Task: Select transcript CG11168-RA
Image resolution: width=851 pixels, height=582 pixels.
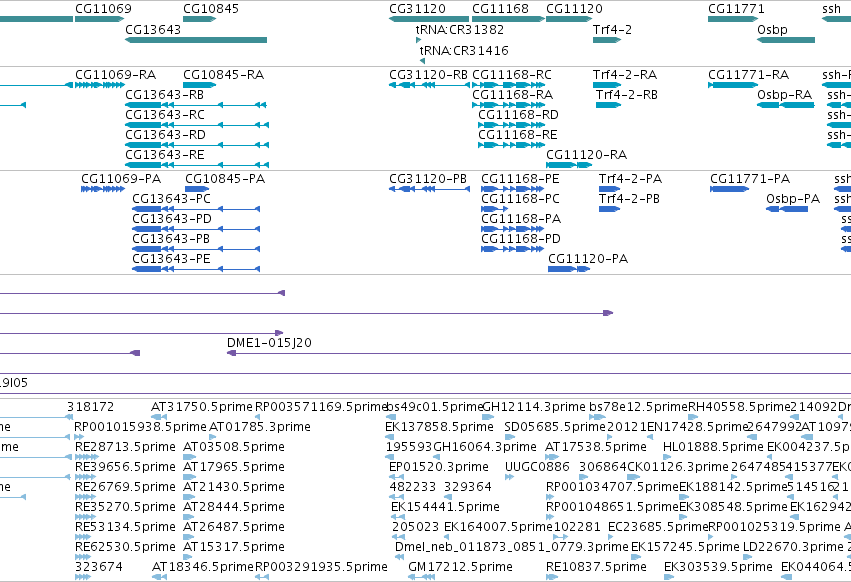Action: 512,94
